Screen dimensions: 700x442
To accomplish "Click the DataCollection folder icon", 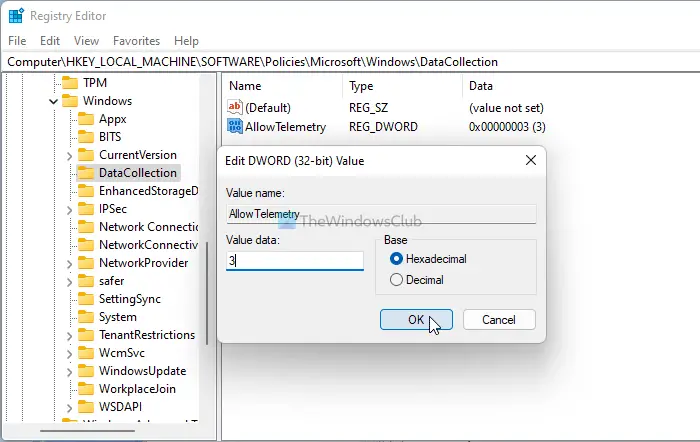I will pos(86,173).
